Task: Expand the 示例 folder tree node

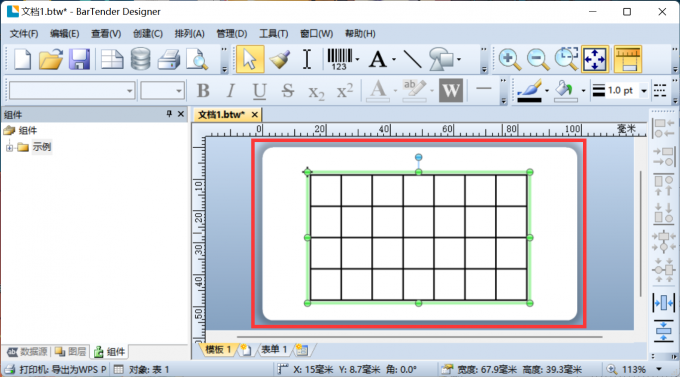Action: (10, 148)
